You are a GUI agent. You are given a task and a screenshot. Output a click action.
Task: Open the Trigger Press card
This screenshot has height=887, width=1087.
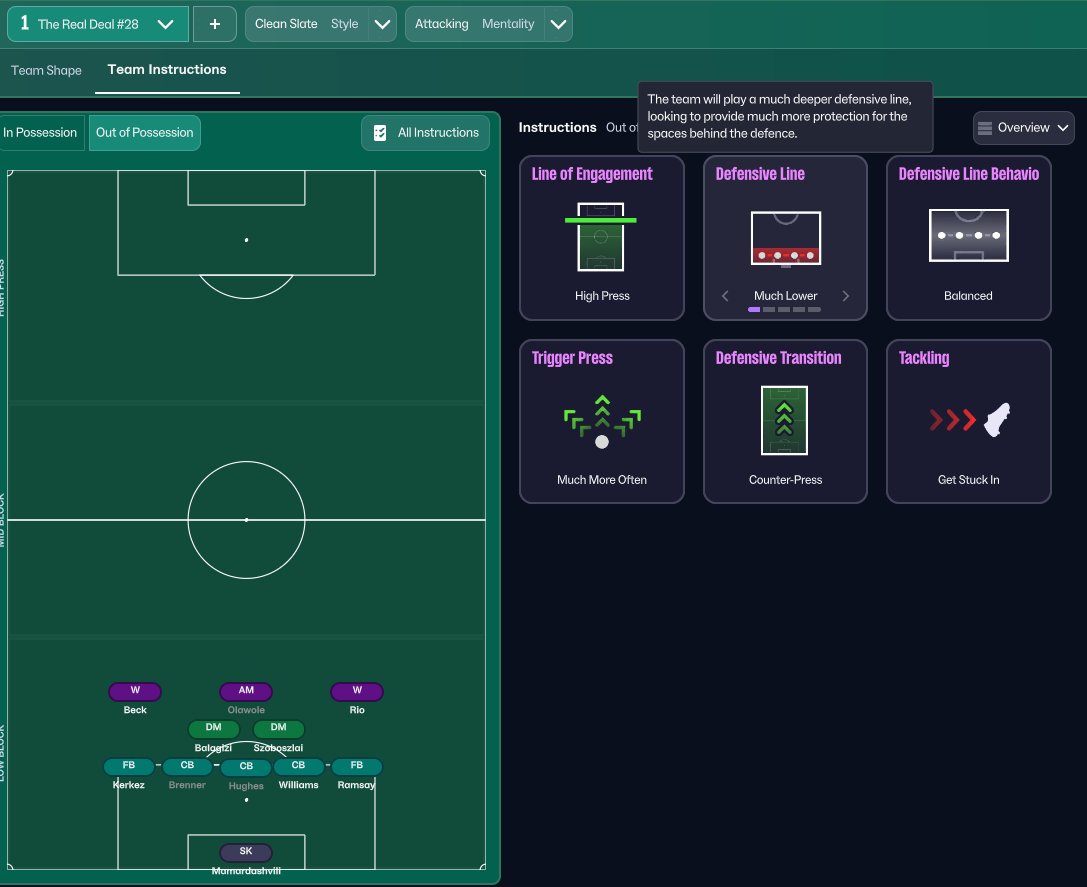click(602, 422)
